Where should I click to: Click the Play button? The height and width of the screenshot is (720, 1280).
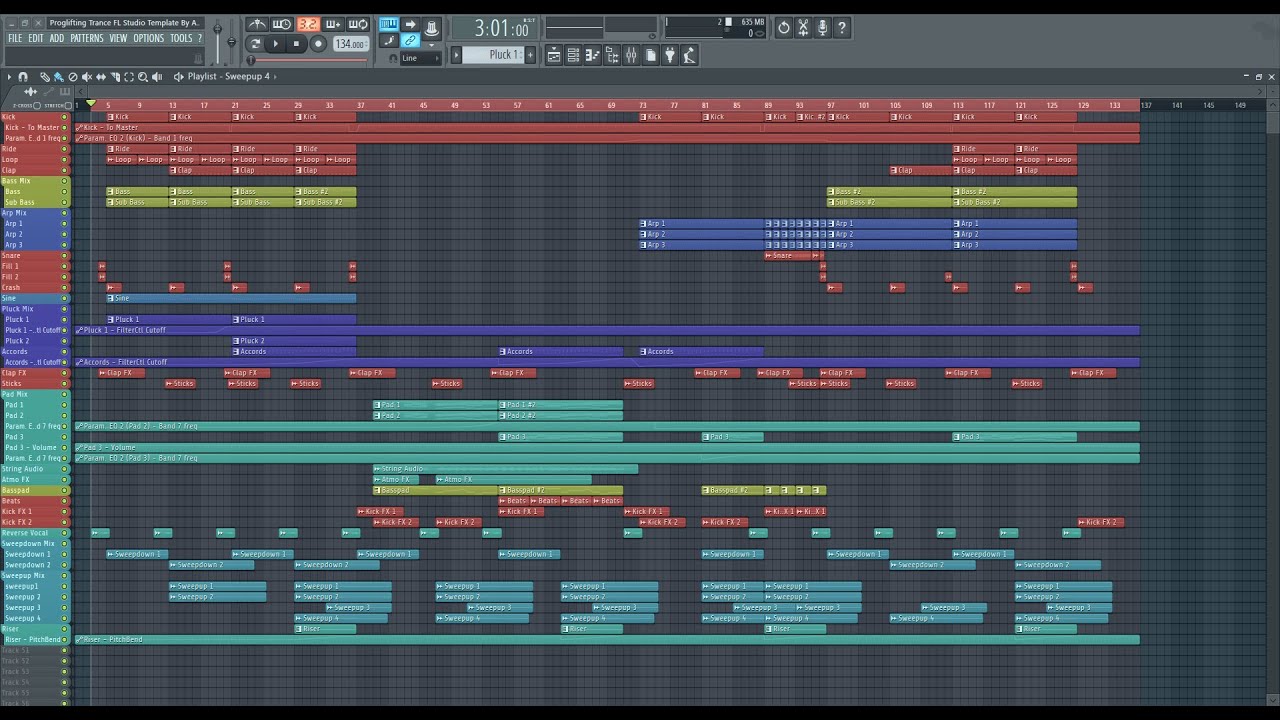(275, 43)
